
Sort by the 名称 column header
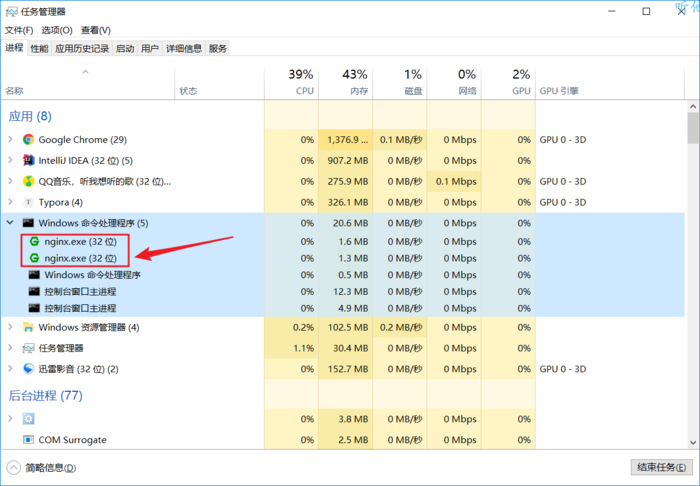(88, 83)
